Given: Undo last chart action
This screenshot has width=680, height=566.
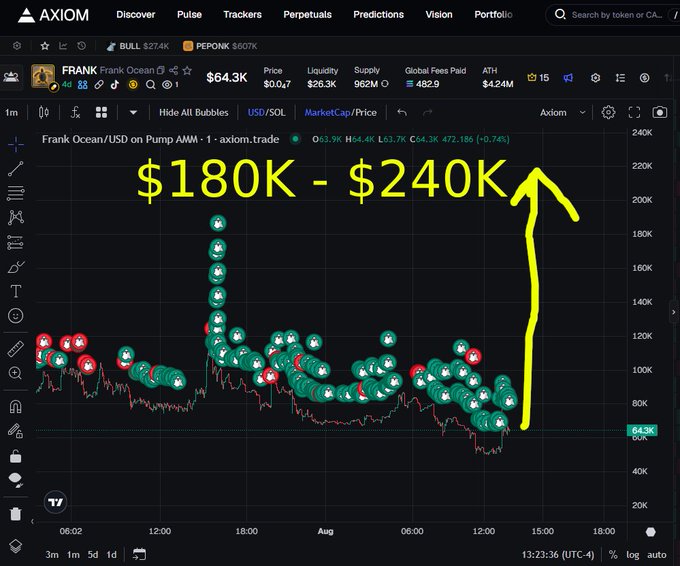Looking at the screenshot, I should [402, 113].
